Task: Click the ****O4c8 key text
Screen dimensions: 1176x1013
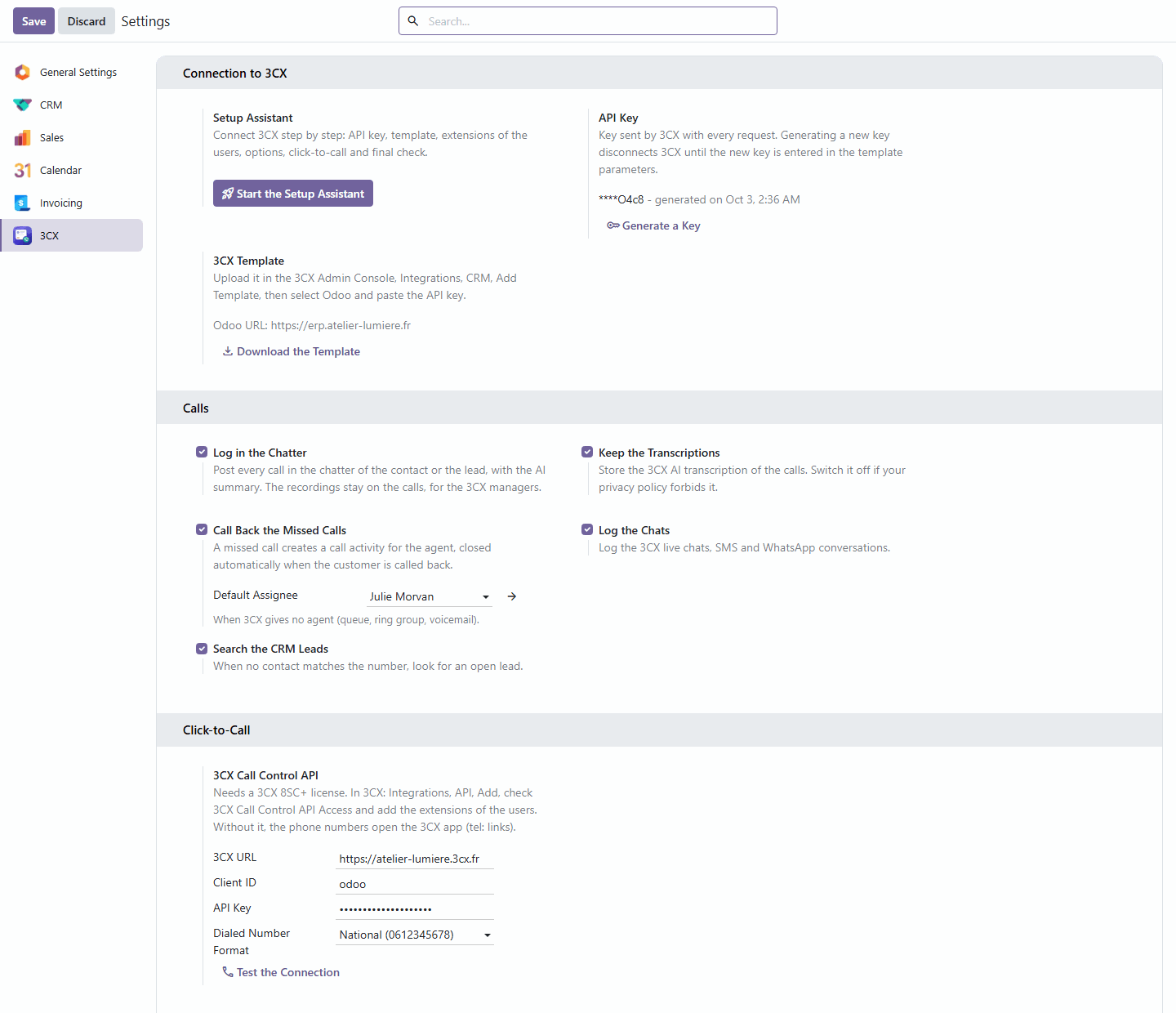Action: (621, 199)
